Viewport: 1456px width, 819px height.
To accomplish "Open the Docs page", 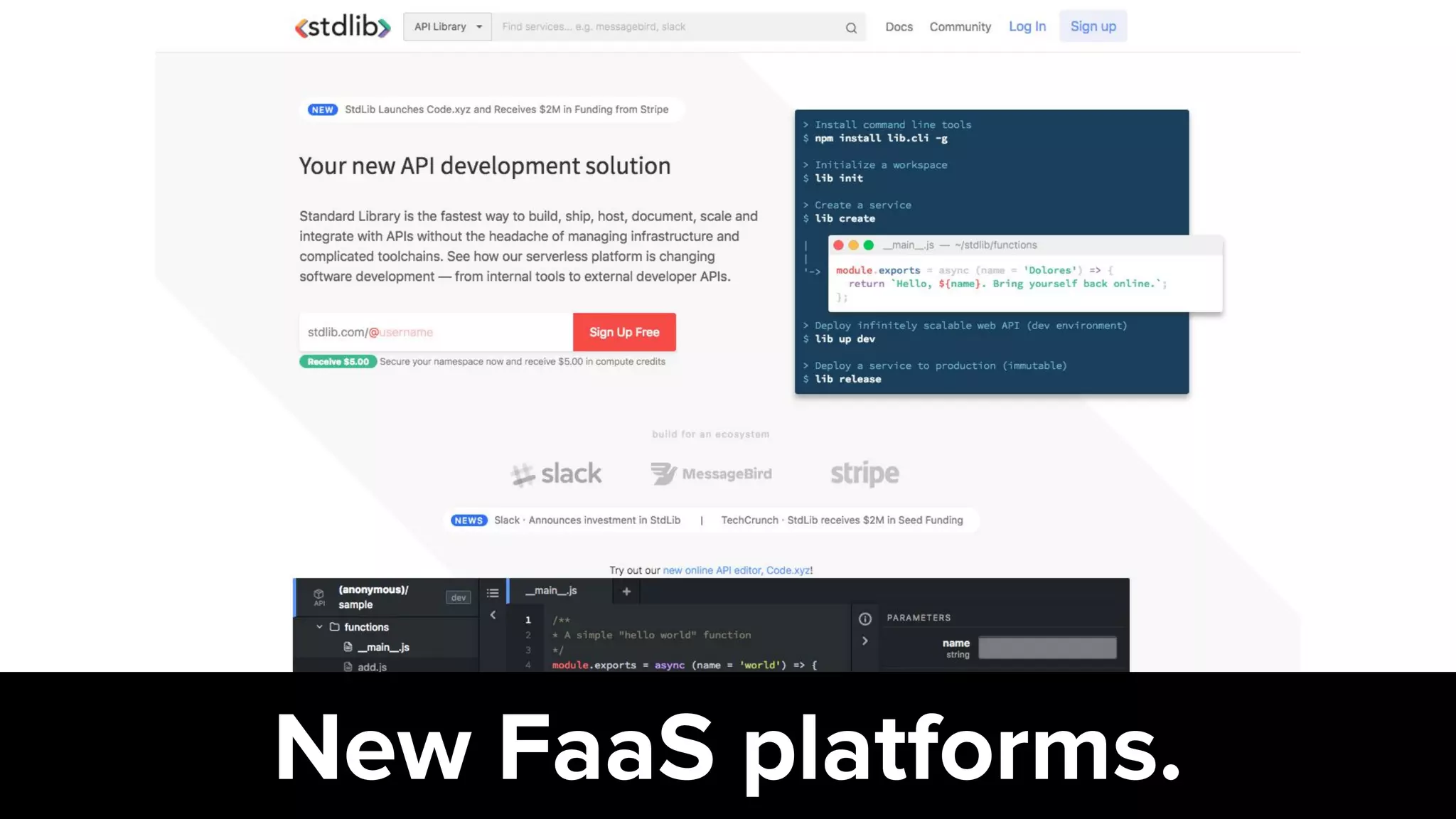I will (899, 26).
